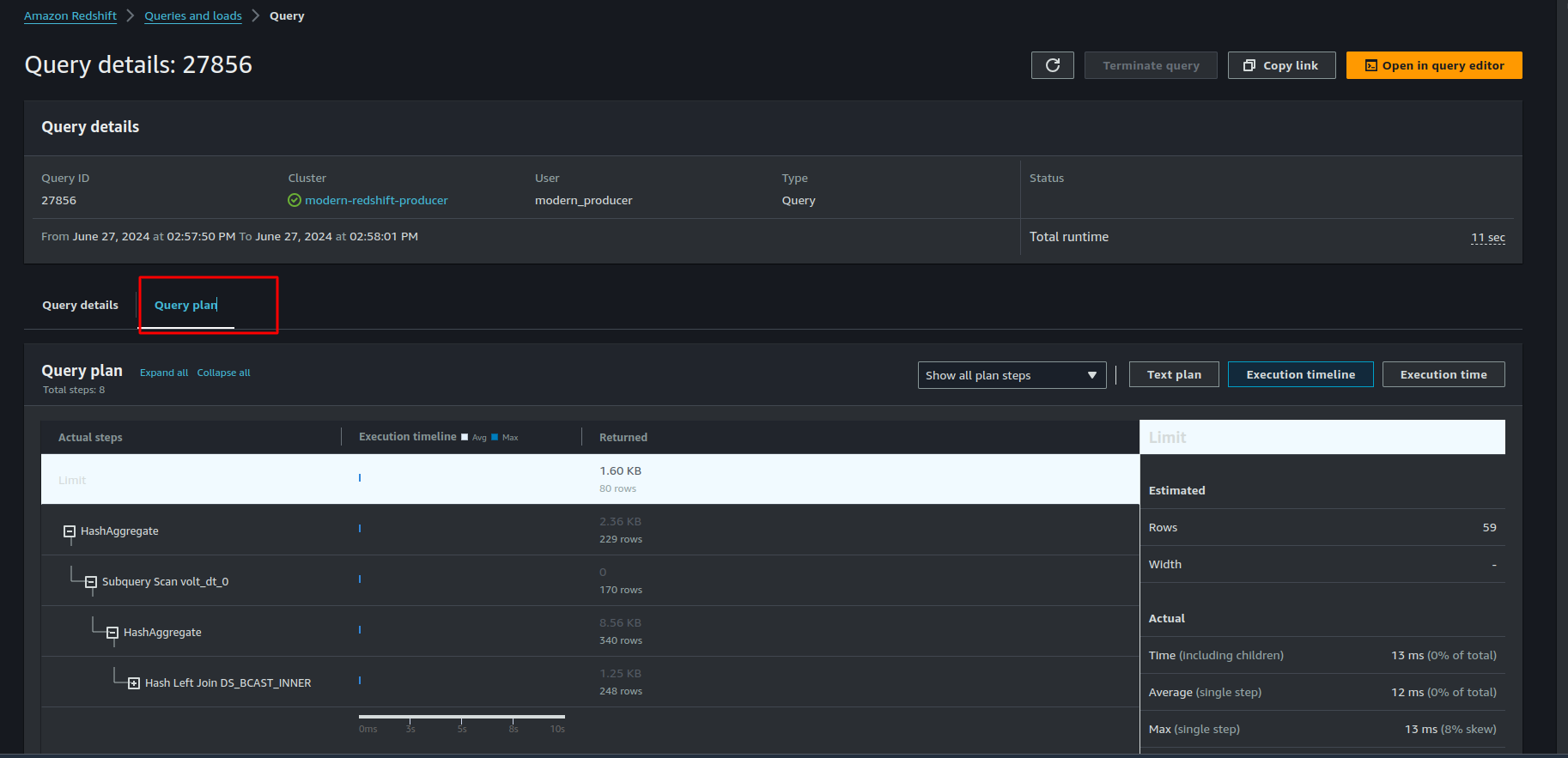Screen dimensions: 1568x758
Task: Collapse the Subquery Scan volt_dt_0 step
Action: tap(91, 582)
